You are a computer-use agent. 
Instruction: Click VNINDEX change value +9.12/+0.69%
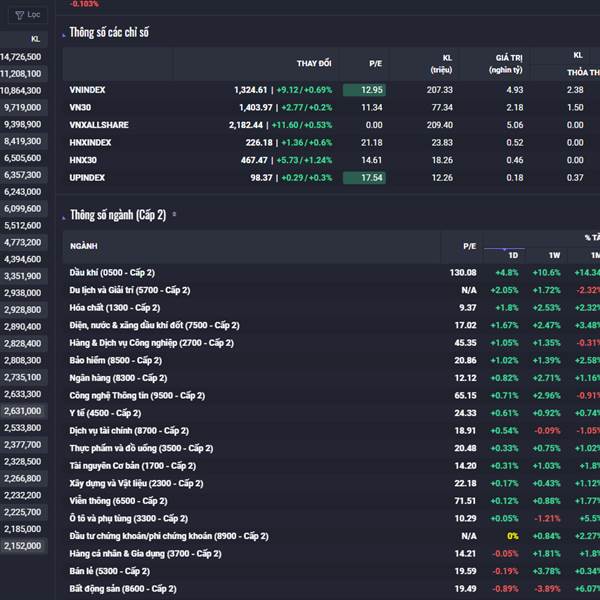pos(304,90)
